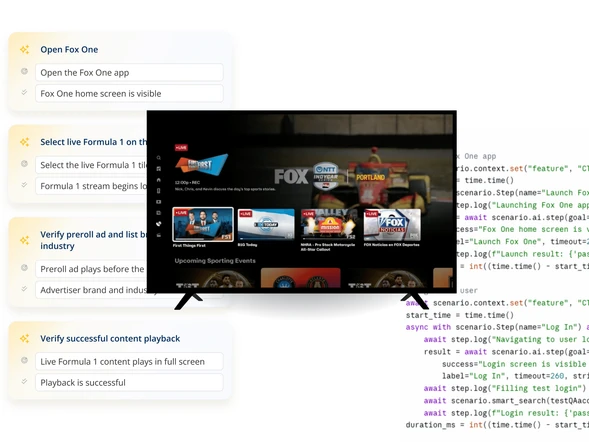
Task: Select the Verify preroll ad and list step title
Action: point(94,240)
